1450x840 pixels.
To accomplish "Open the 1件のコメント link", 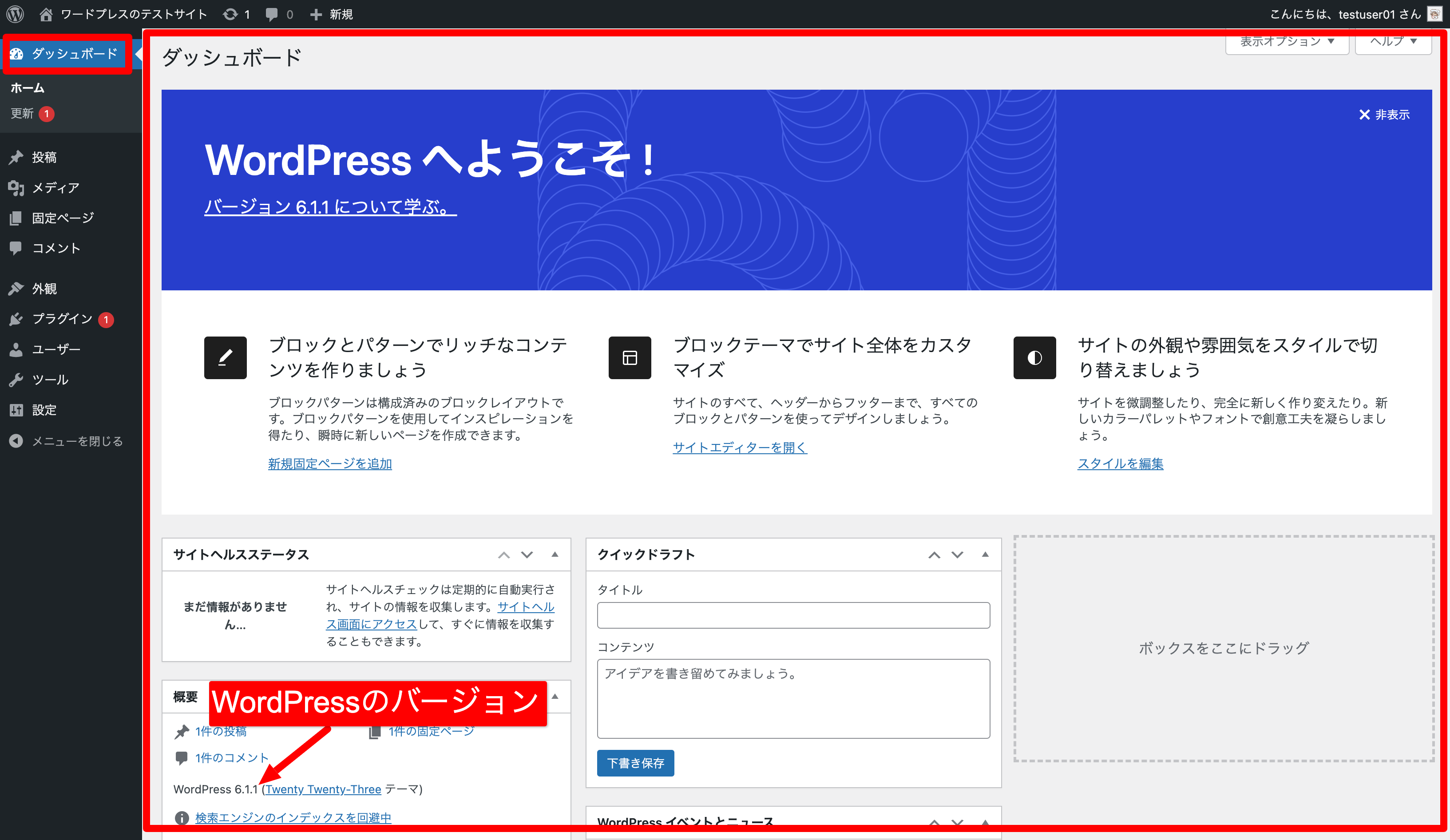I will coord(231,758).
